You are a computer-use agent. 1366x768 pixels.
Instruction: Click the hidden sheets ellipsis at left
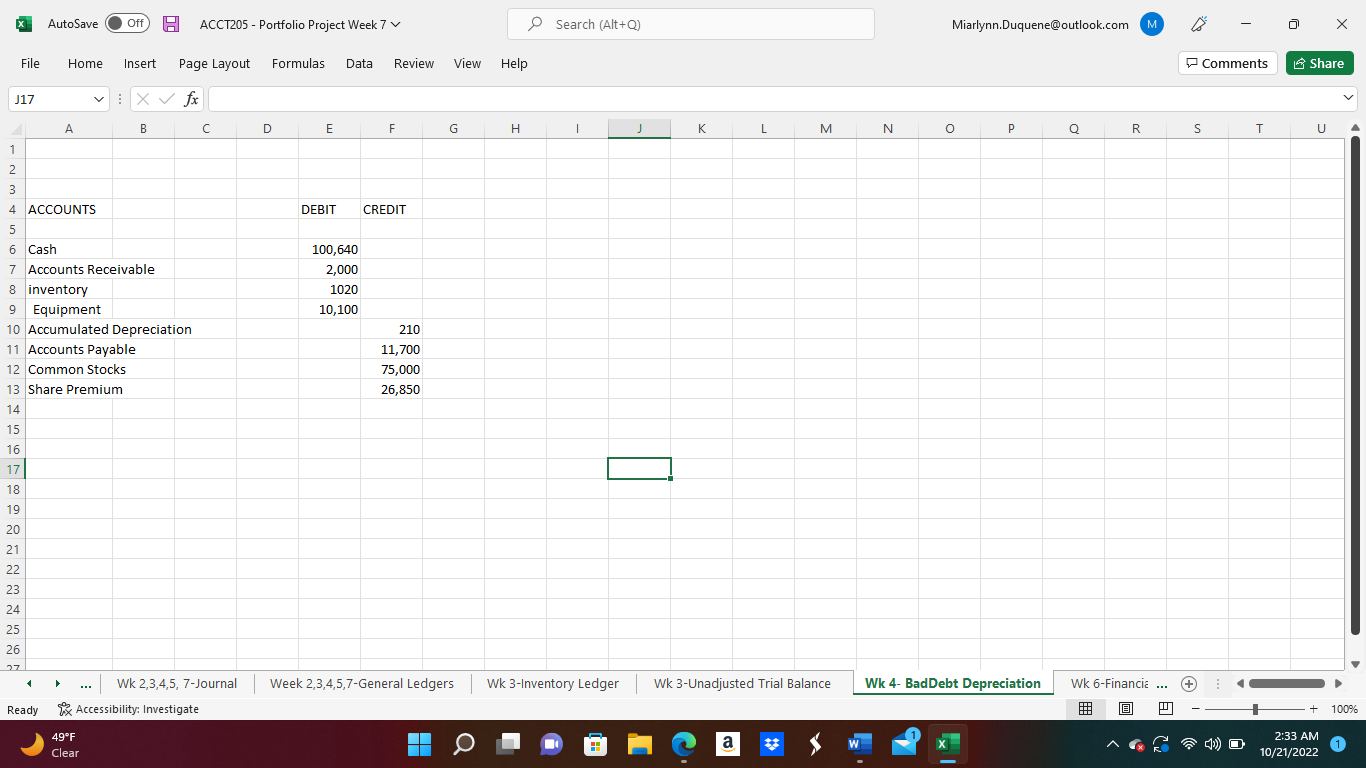pos(86,684)
